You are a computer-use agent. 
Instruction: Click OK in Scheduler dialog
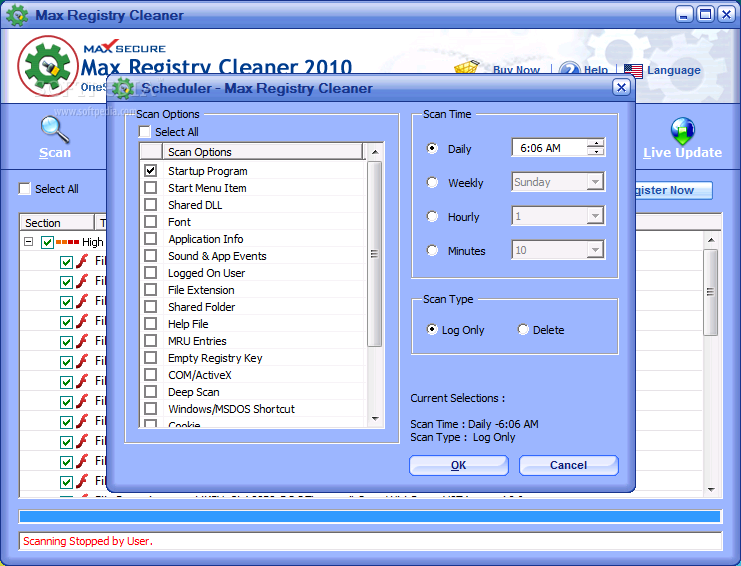pos(459,465)
